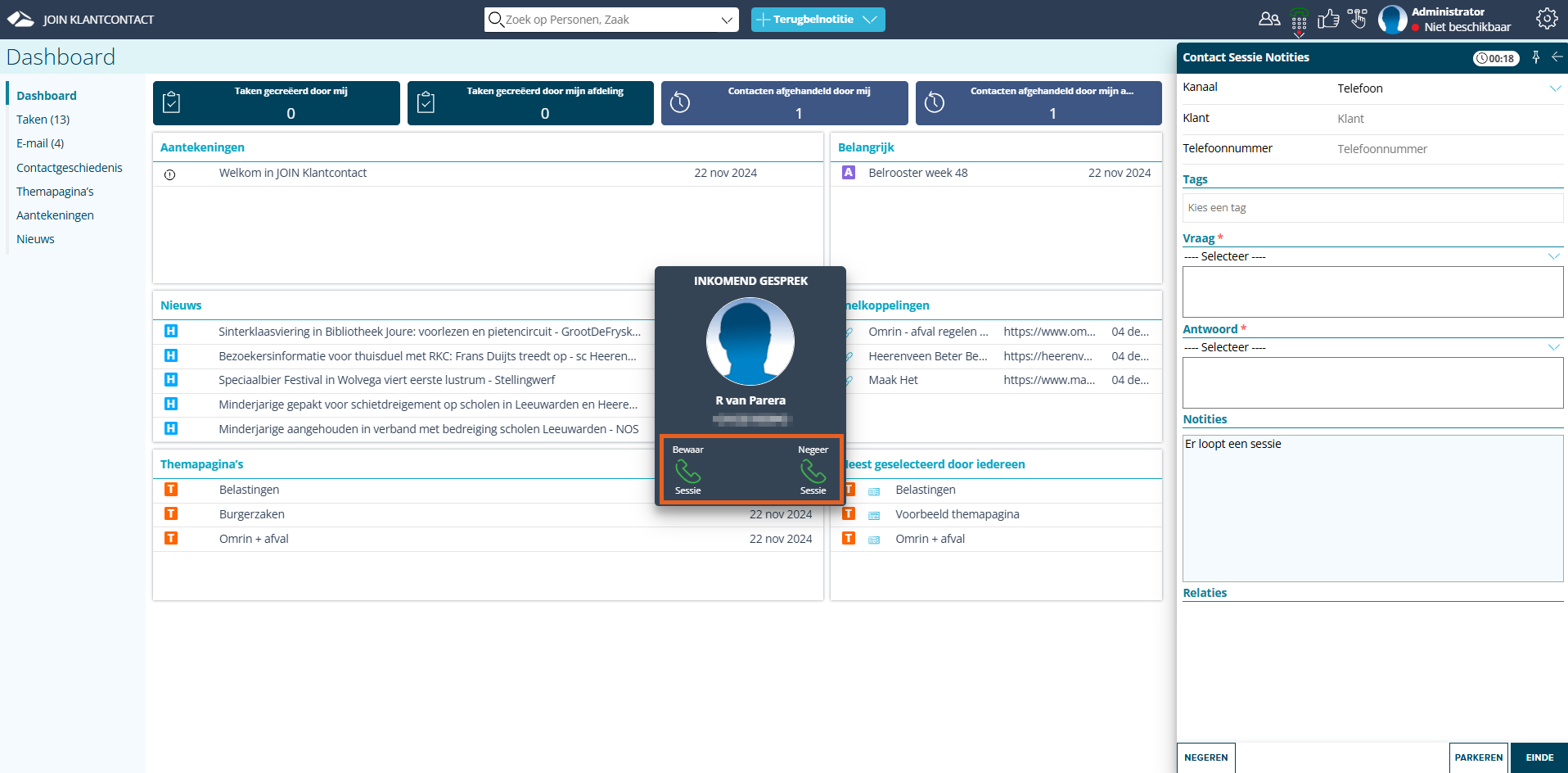Click H icon next to Speciaalbier Festival news

click(171, 379)
